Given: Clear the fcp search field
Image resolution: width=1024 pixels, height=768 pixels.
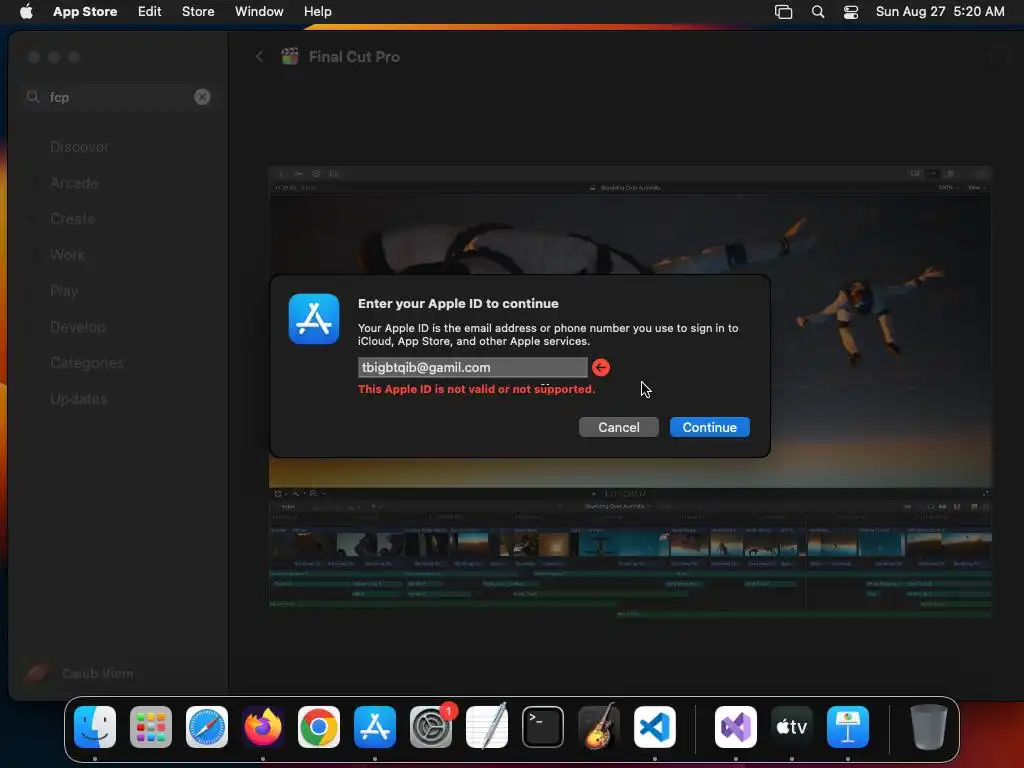Looking at the screenshot, I should (x=202, y=97).
